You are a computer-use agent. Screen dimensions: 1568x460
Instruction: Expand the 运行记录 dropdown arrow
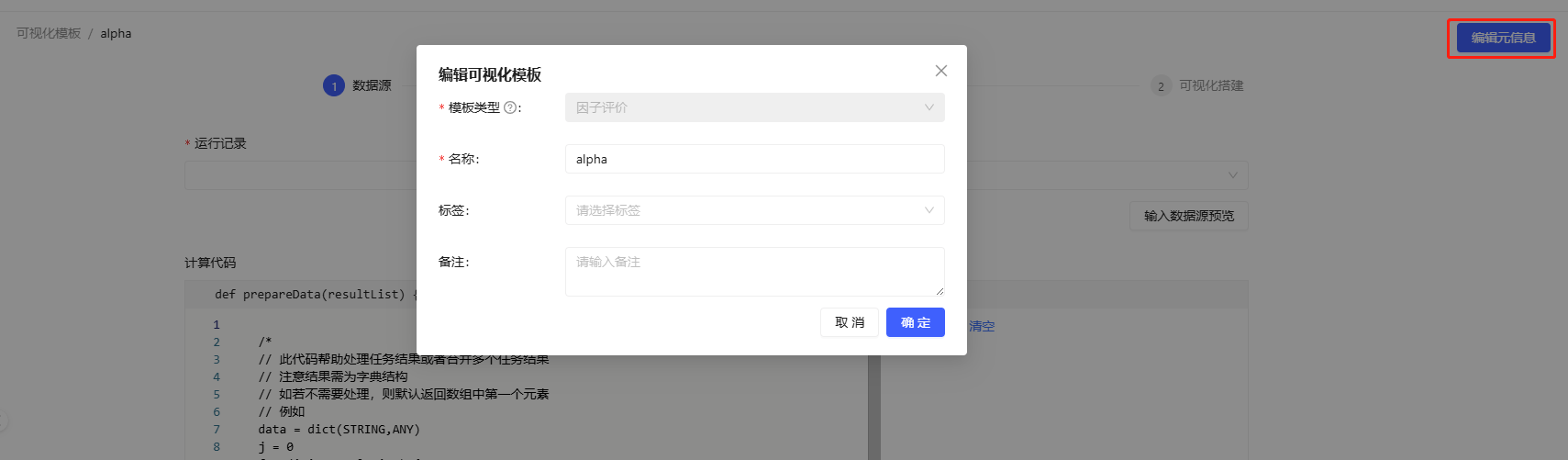click(1232, 175)
